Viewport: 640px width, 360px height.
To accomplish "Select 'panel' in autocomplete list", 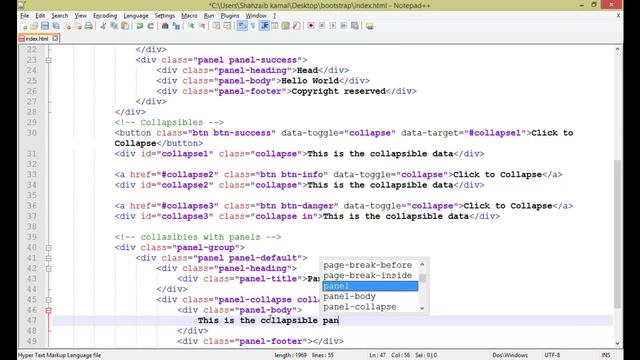I will click(370, 286).
